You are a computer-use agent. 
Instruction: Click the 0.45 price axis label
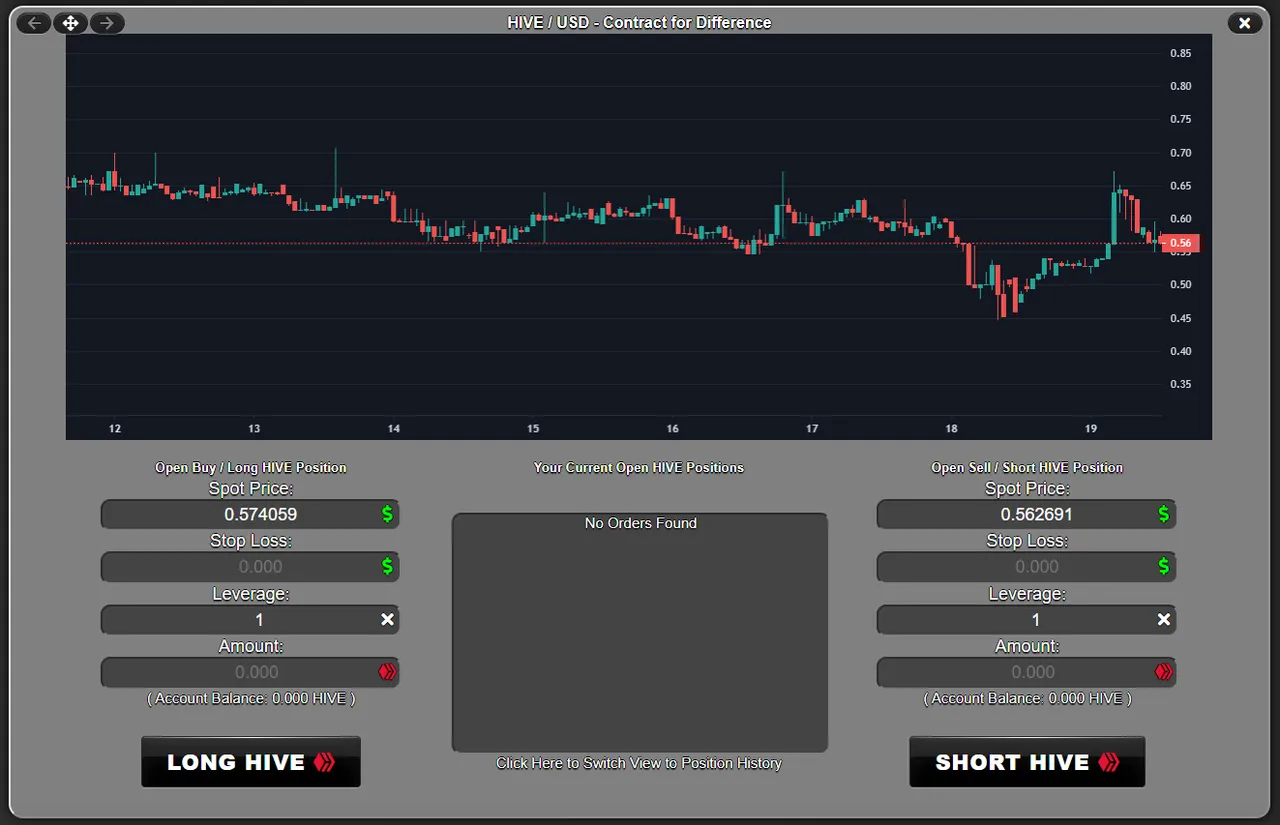pyautogui.click(x=1181, y=318)
